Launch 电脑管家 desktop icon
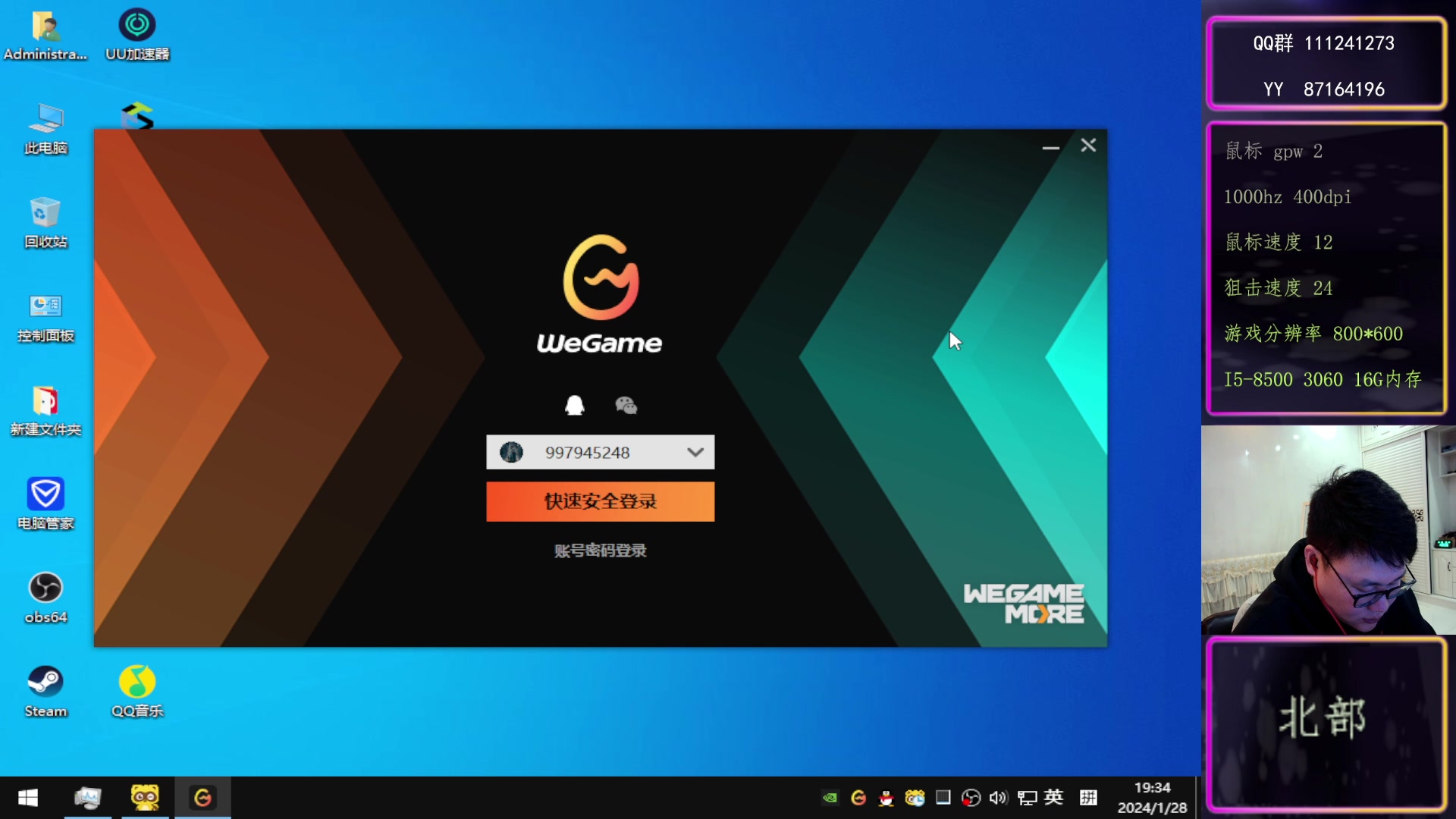The image size is (1456, 819). [45, 504]
